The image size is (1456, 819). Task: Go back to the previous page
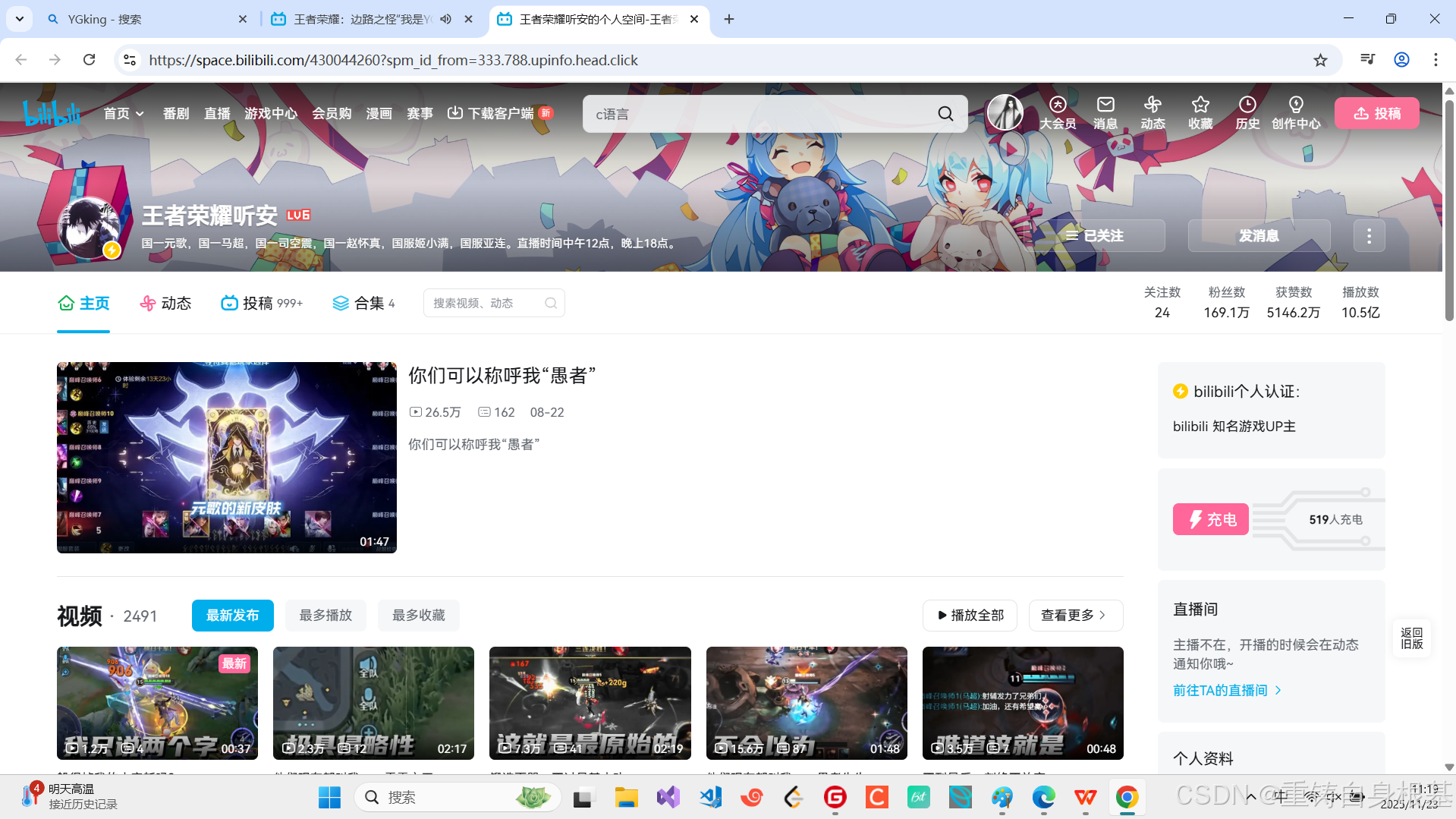[21, 60]
